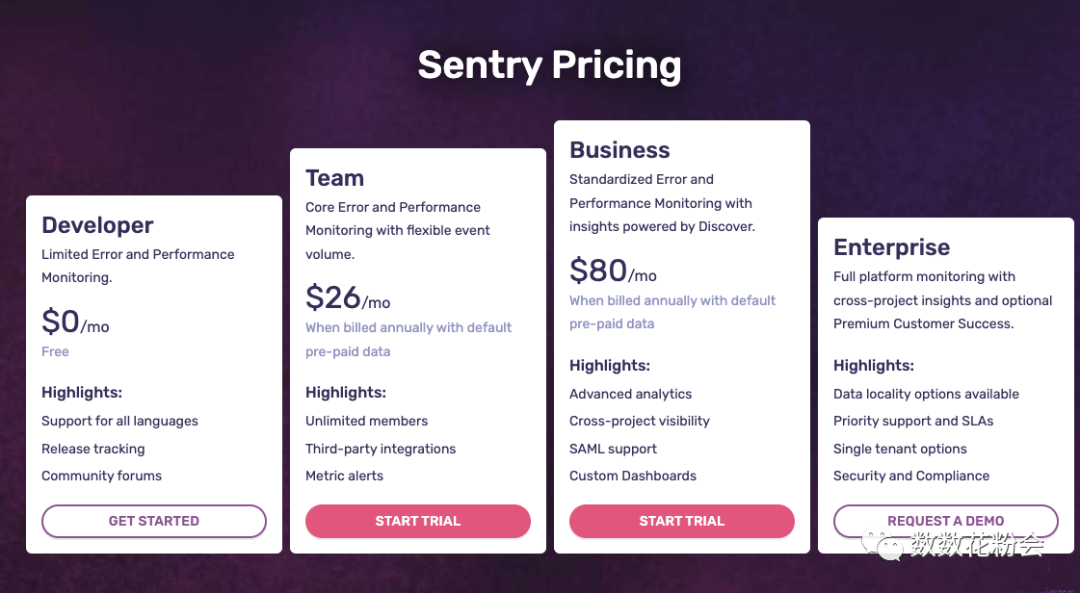Viewport: 1080px width, 593px height.
Task: Click the $26/mo price on Team card
Action: 347,298
